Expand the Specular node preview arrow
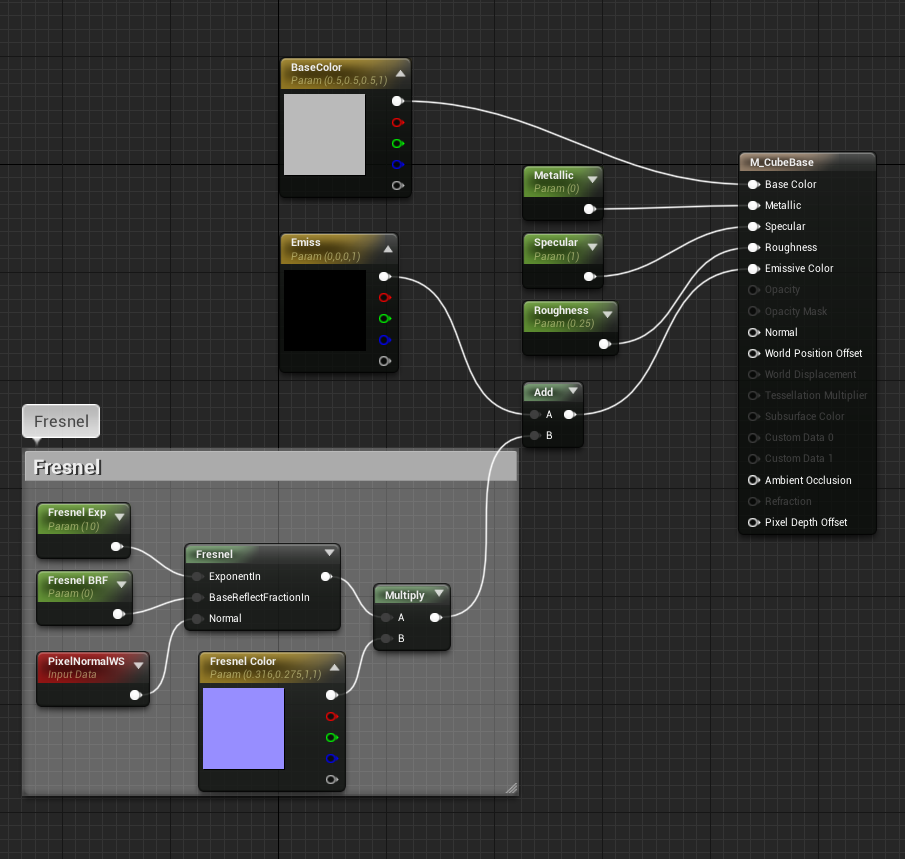The height and width of the screenshot is (859, 905). [592, 247]
